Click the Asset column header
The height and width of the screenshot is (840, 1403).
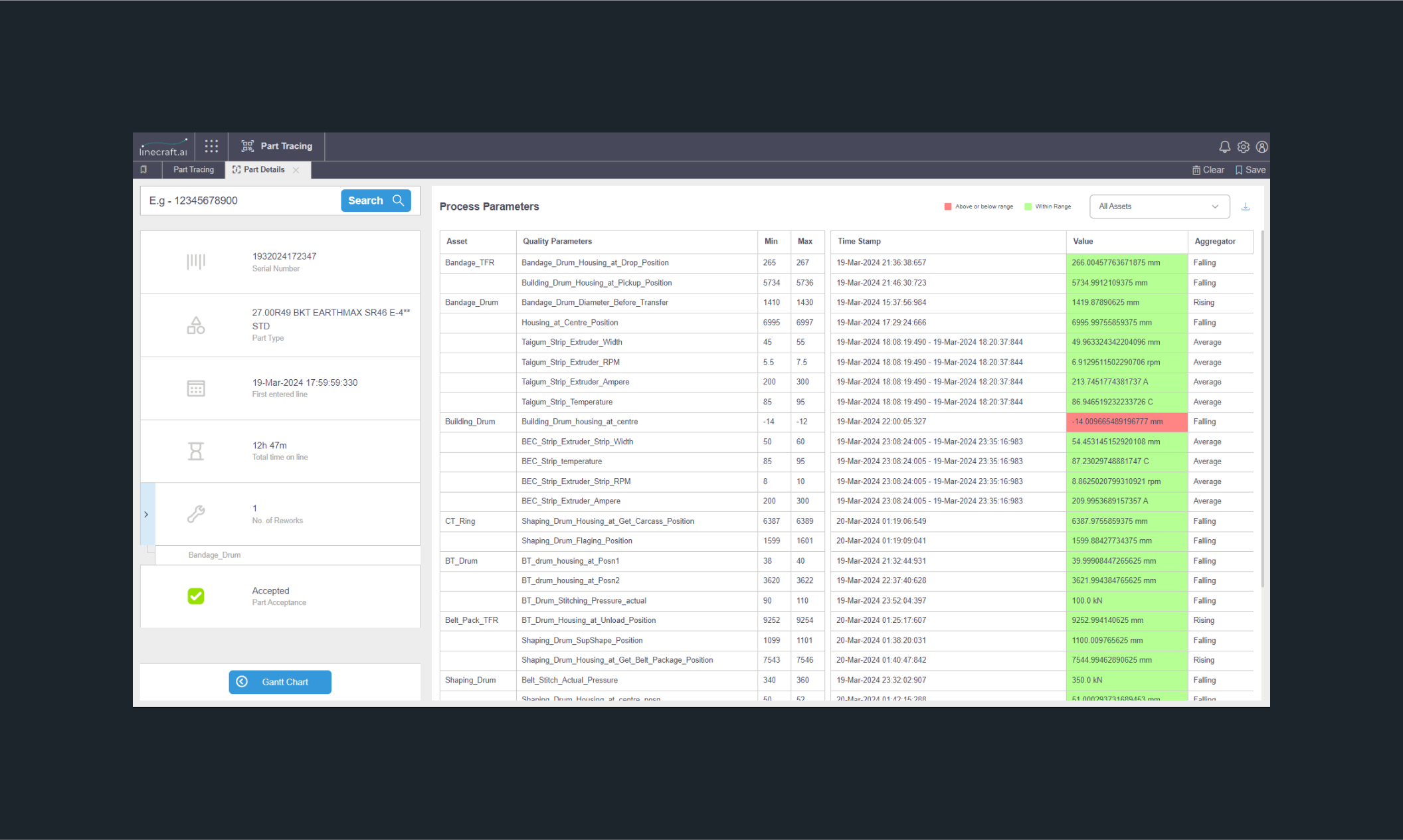478,242
